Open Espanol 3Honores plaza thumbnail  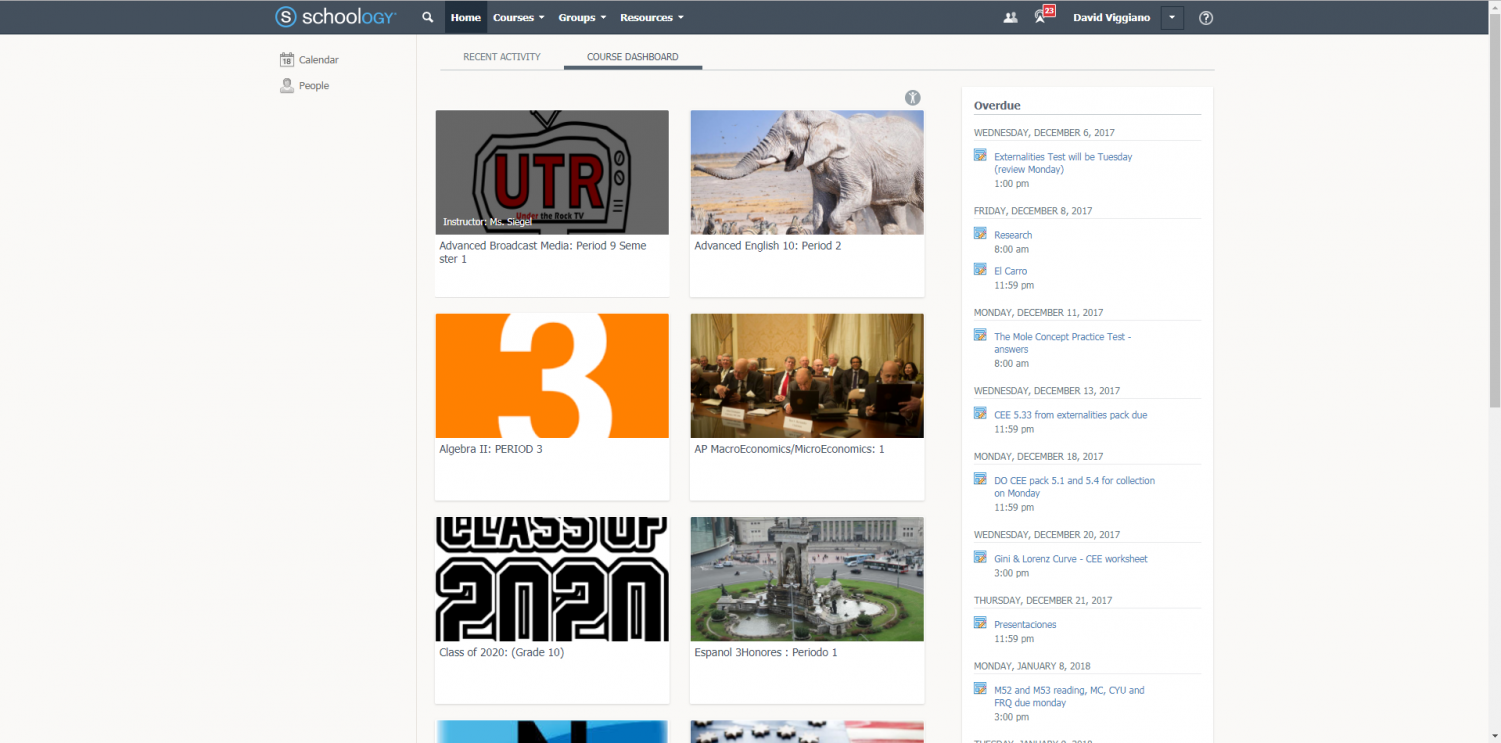tap(807, 579)
